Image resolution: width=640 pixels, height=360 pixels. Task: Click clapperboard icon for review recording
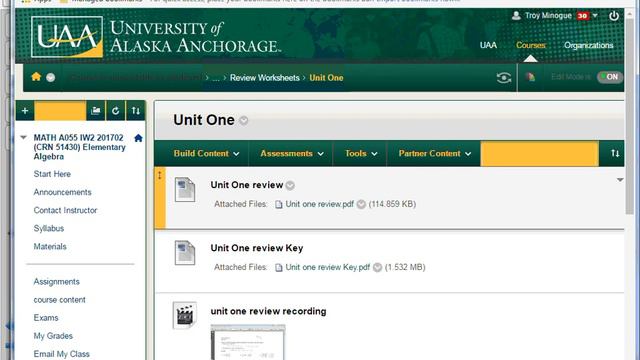(185, 315)
